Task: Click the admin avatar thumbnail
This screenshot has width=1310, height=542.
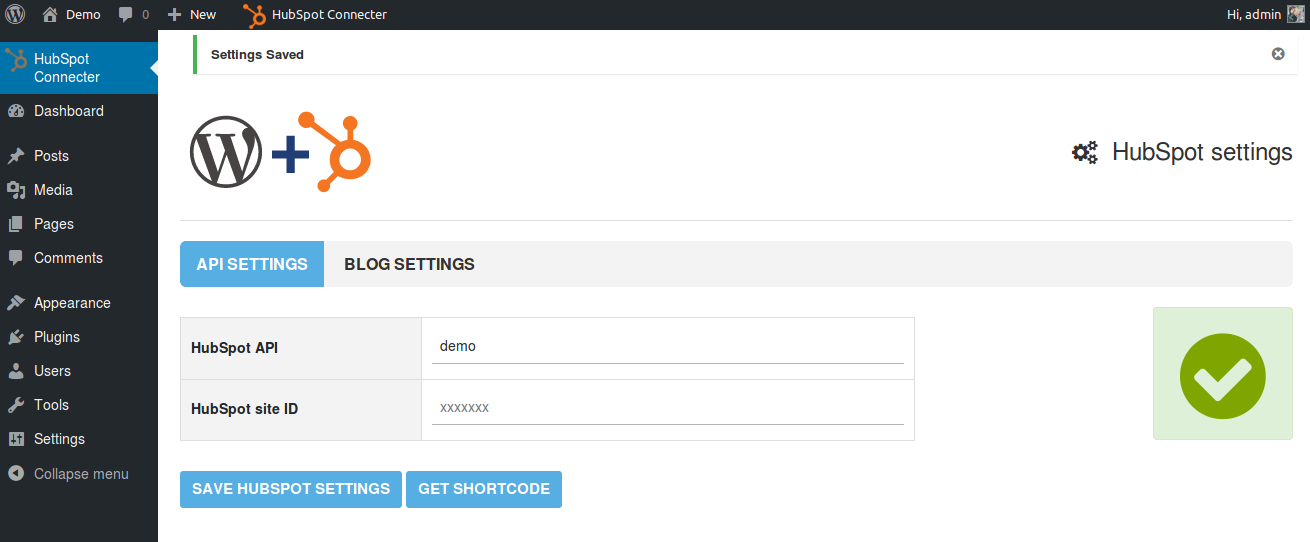Action: [x=1295, y=14]
